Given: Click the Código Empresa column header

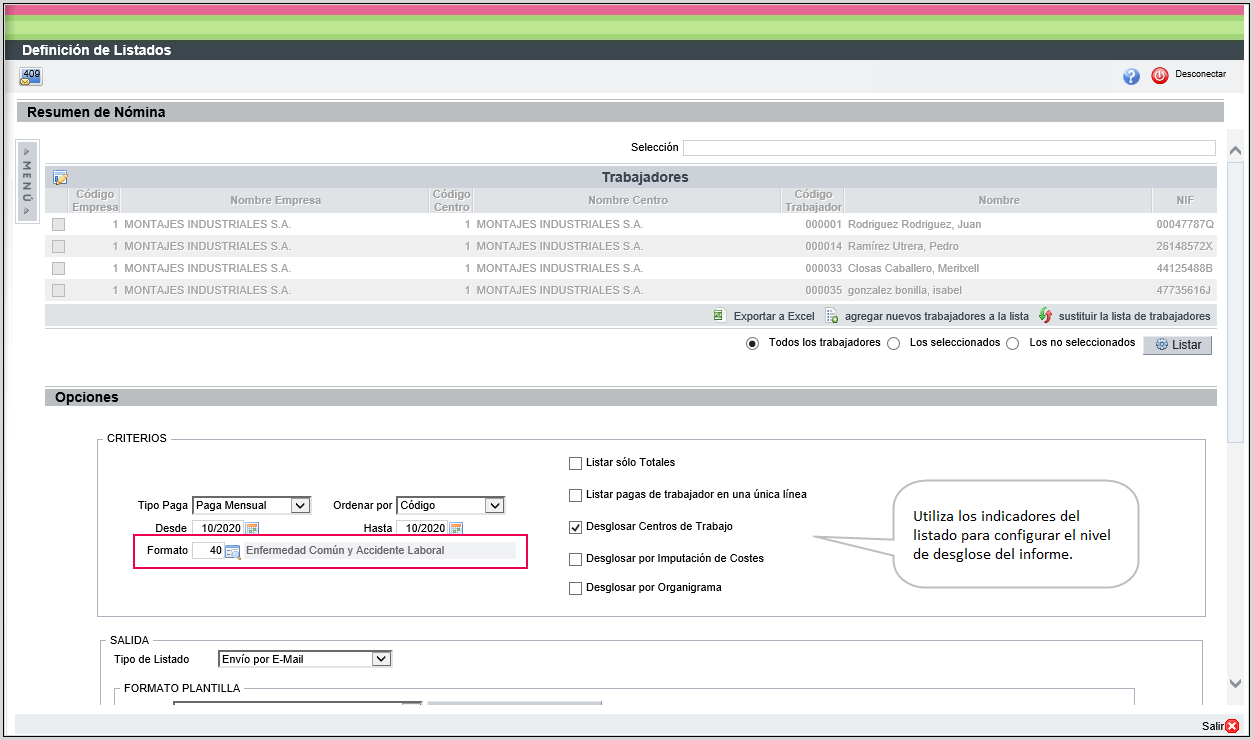Looking at the screenshot, I should click(95, 200).
